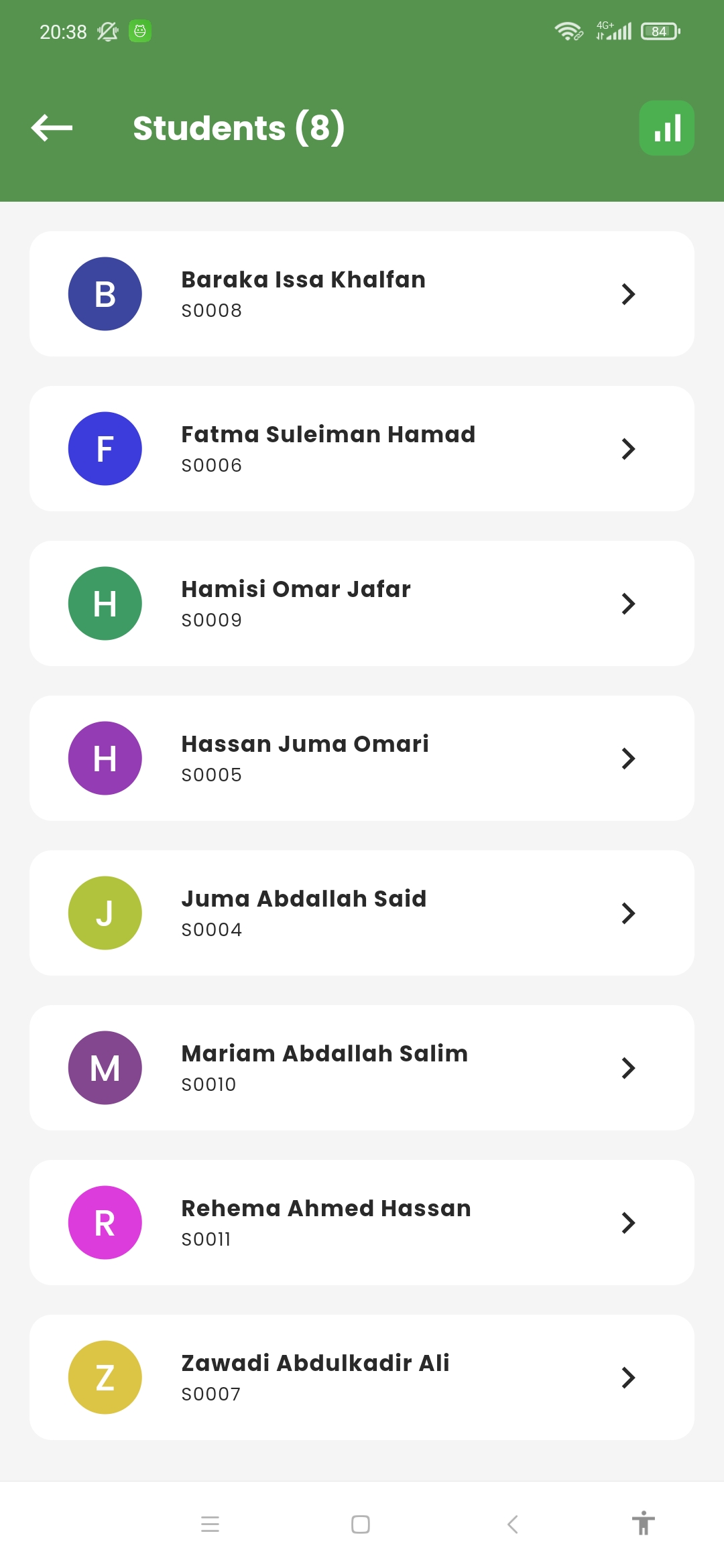Screen dimensions: 724x1568
Task: Tap the J avatar for Juma
Action: click(x=105, y=913)
